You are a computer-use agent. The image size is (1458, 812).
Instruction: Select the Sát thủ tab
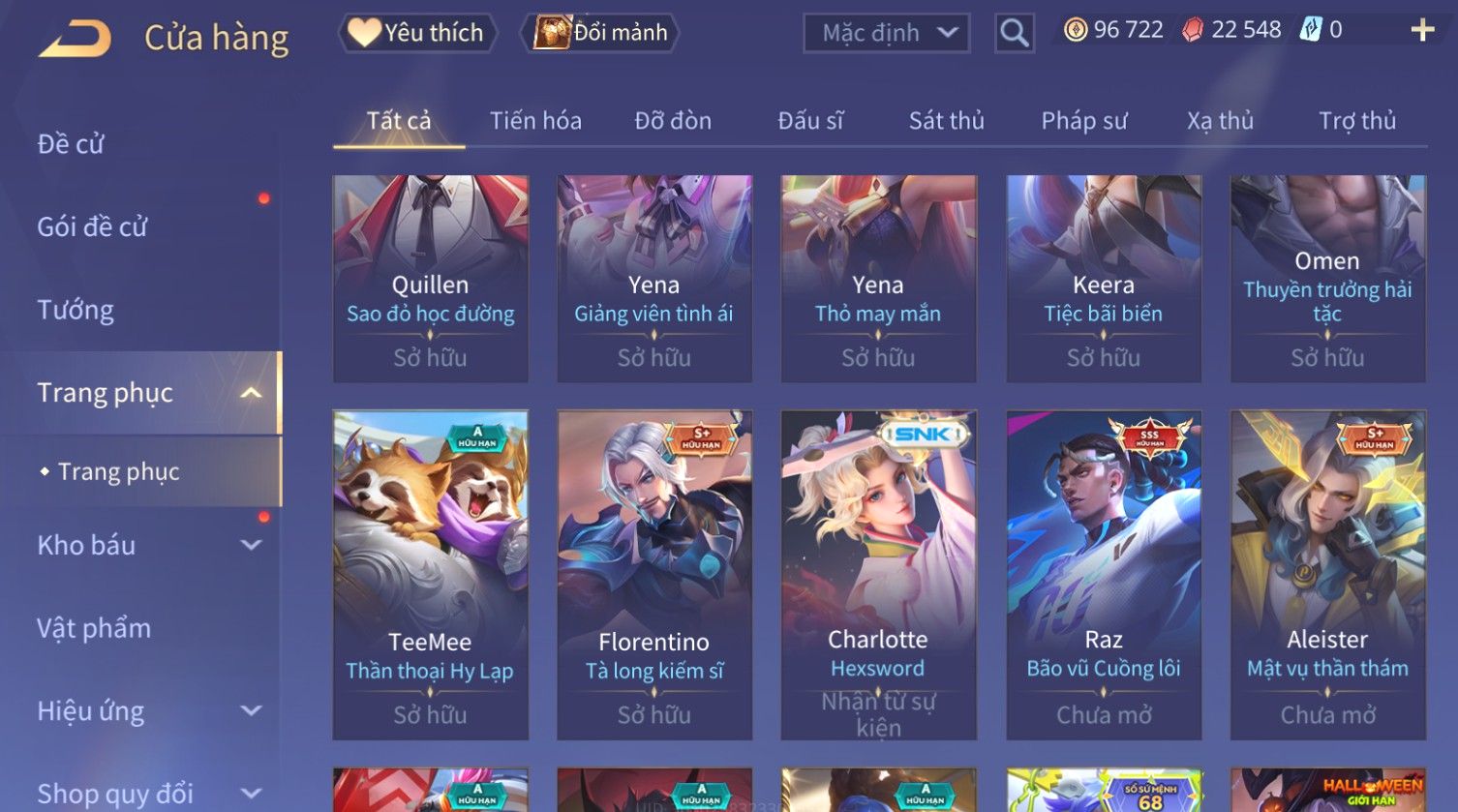946,121
